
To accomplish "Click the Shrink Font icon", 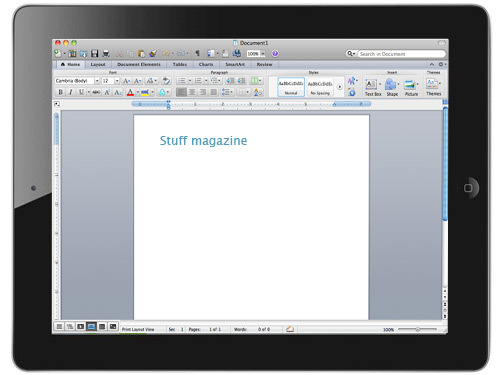I will point(137,81).
